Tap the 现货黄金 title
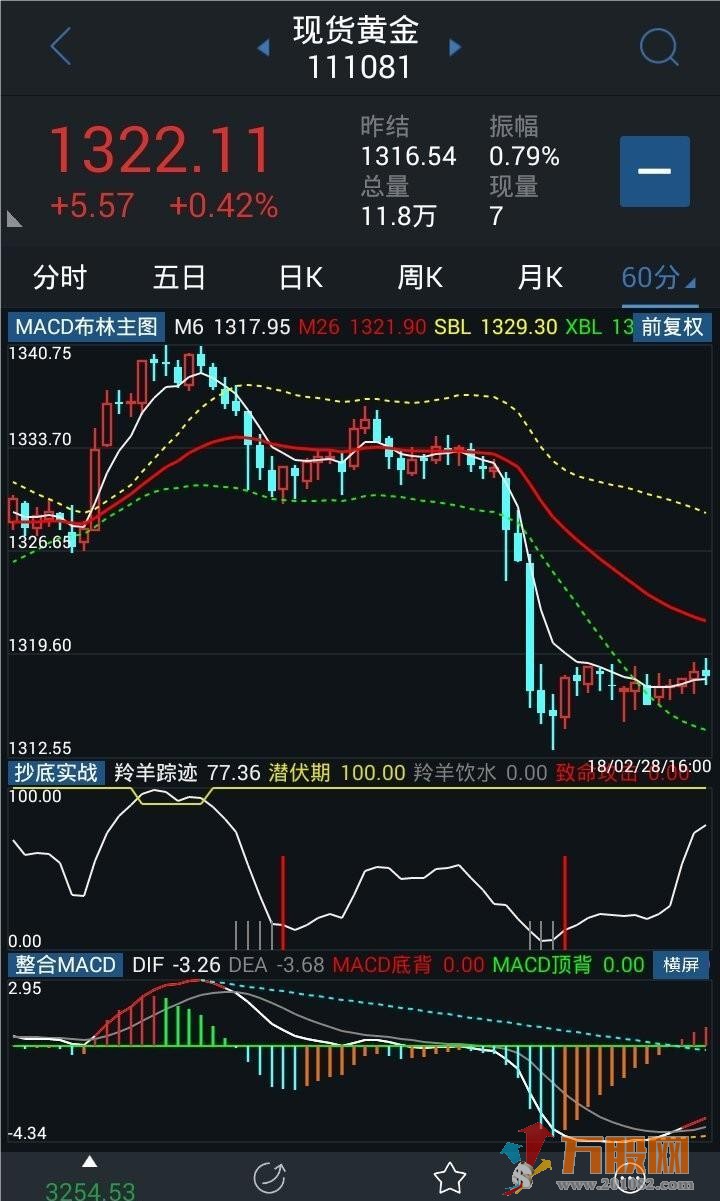This screenshot has height=1201, width=720. point(356,31)
